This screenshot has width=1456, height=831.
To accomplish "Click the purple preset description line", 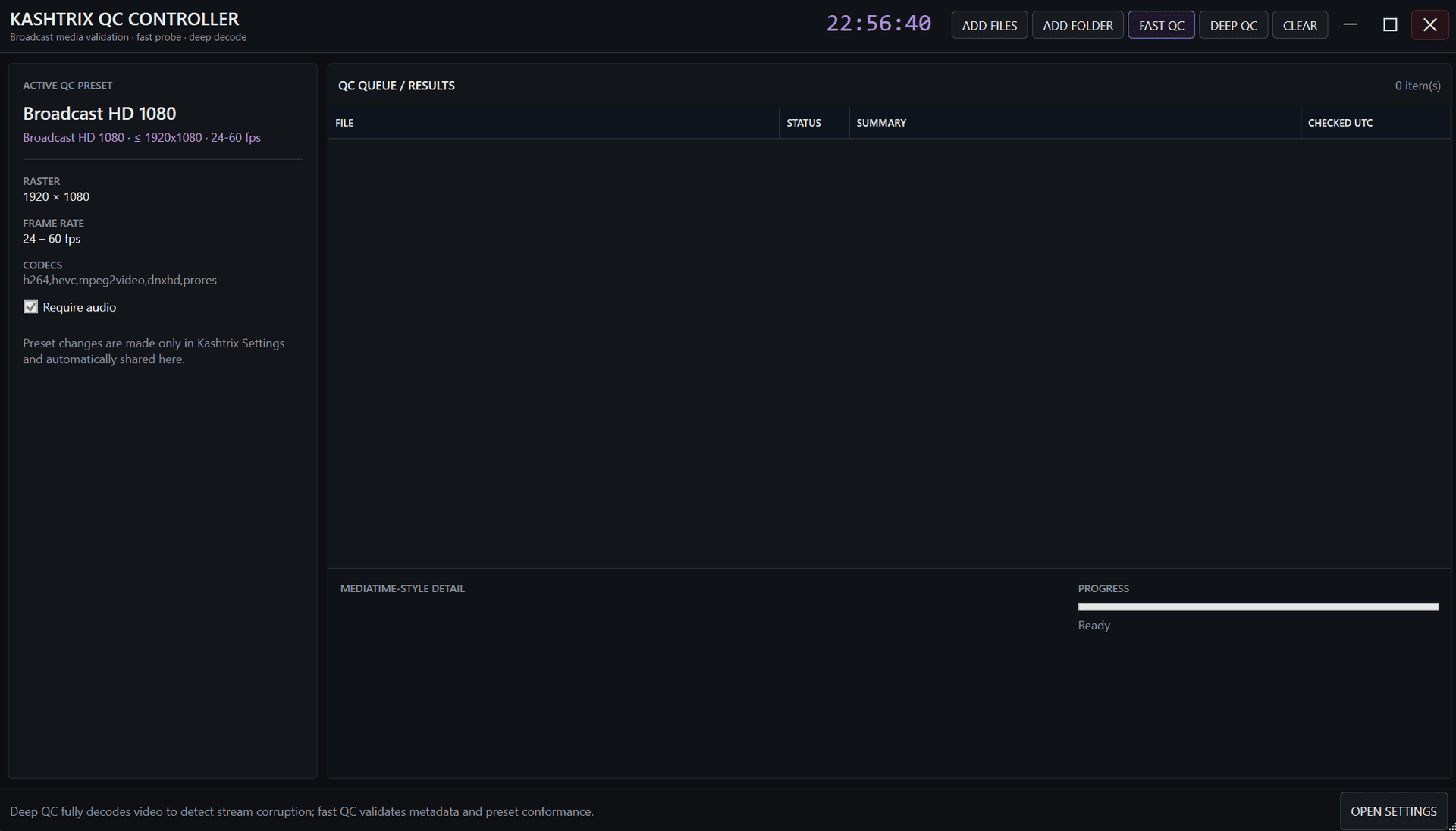I will click(x=142, y=137).
